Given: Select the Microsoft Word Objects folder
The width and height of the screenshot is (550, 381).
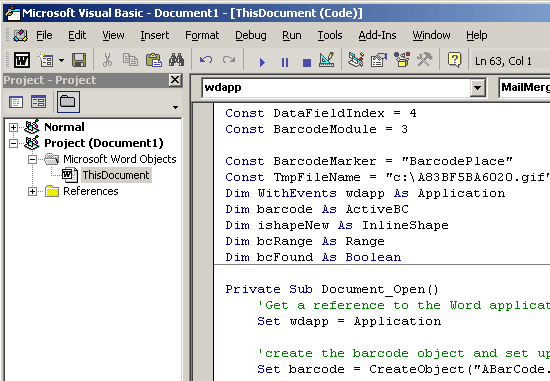Looking at the screenshot, I should coord(120,159).
